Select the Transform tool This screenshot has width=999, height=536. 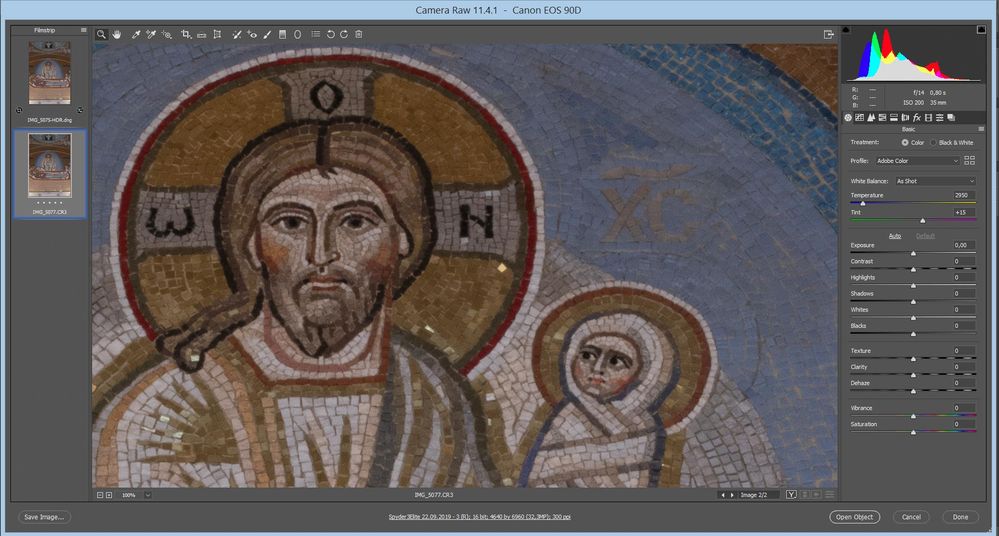click(x=217, y=34)
